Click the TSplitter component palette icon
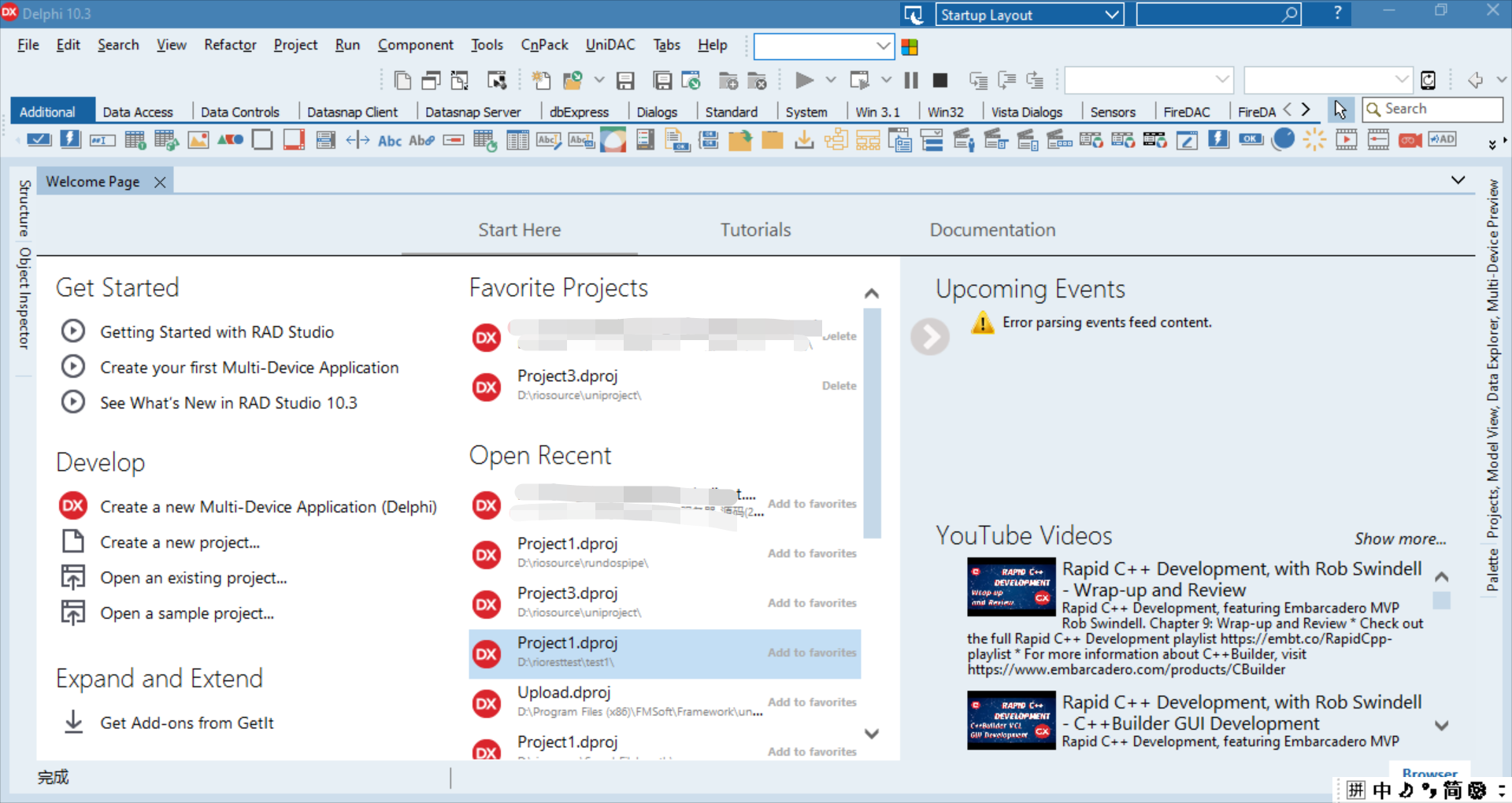Screen dimensions: 1512x803 [358, 140]
